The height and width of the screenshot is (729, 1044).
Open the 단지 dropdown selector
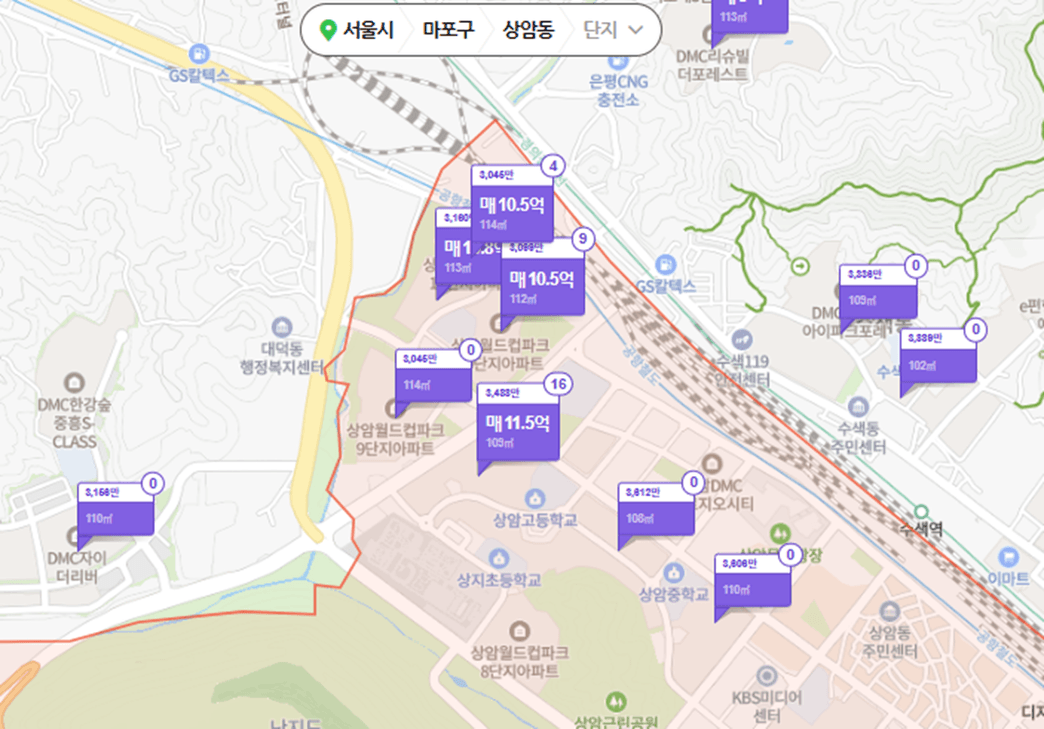[613, 30]
